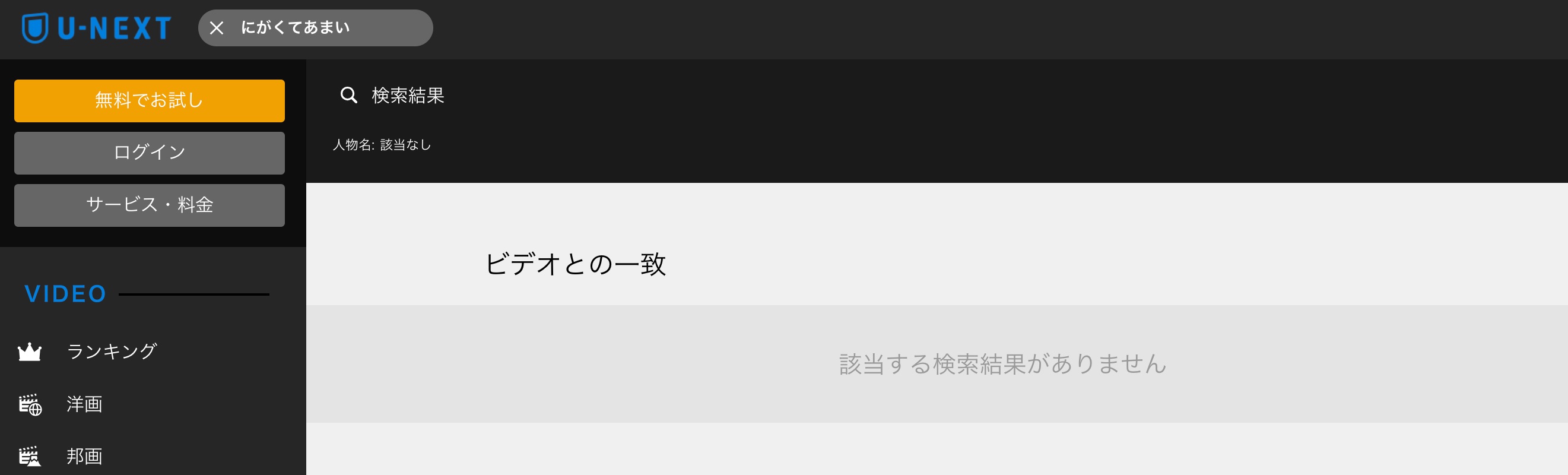Click the magnifying glass search results icon

point(349,95)
